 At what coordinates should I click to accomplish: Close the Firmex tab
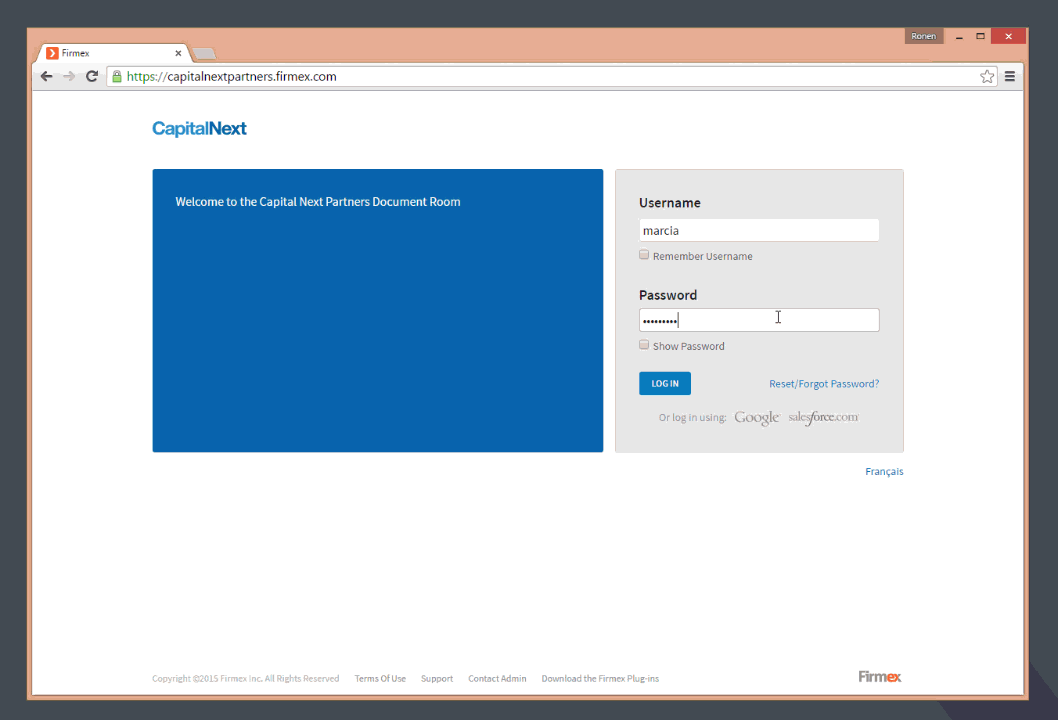coord(178,53)
